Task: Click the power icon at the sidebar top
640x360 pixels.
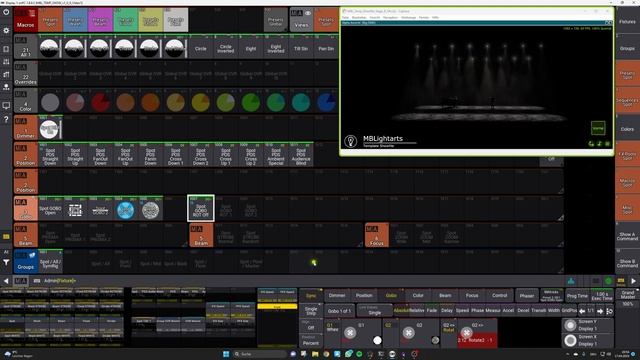Action: pyautogui.click(x=6, y=12)
